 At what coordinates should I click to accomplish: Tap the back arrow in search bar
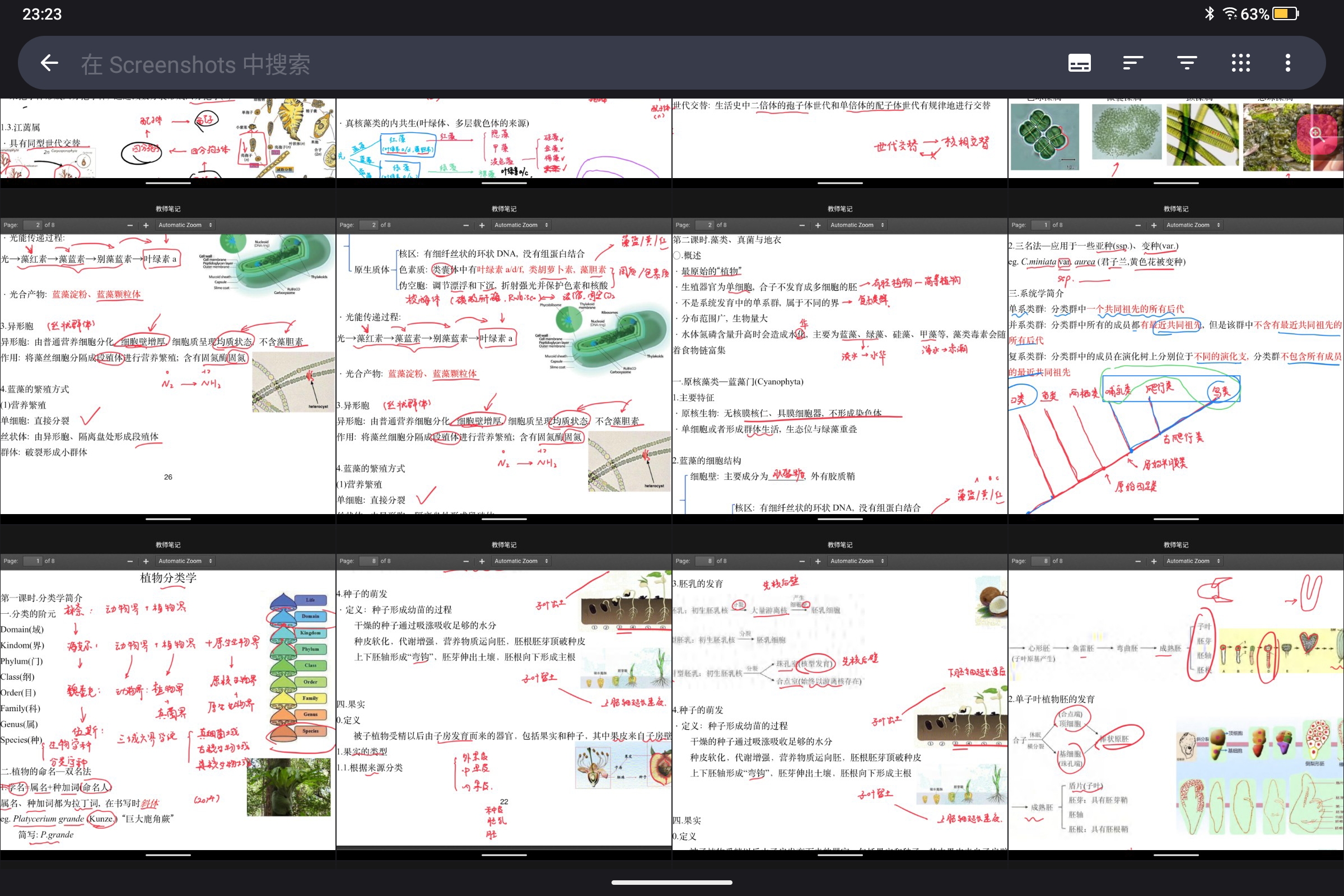(50, 63)
